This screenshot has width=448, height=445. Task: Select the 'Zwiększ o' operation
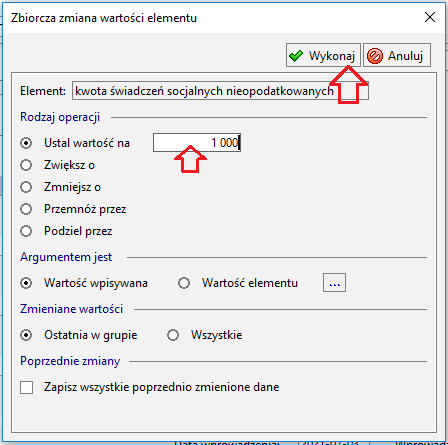26,165
